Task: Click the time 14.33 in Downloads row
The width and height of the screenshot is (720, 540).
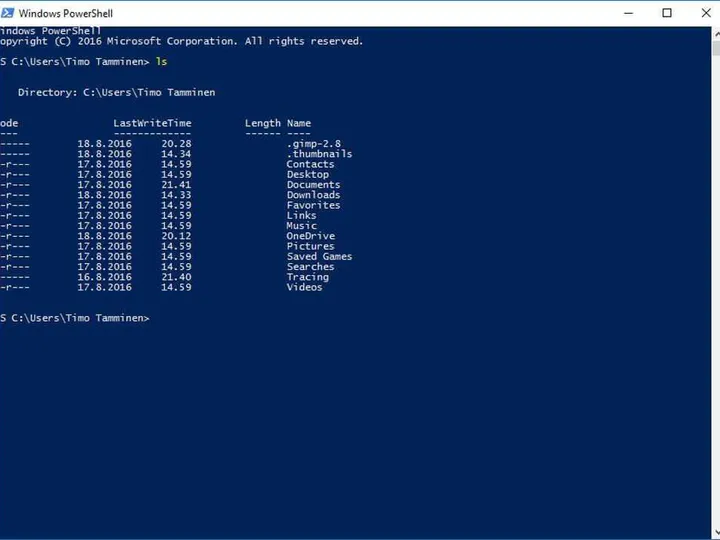Action: [176, 195]
